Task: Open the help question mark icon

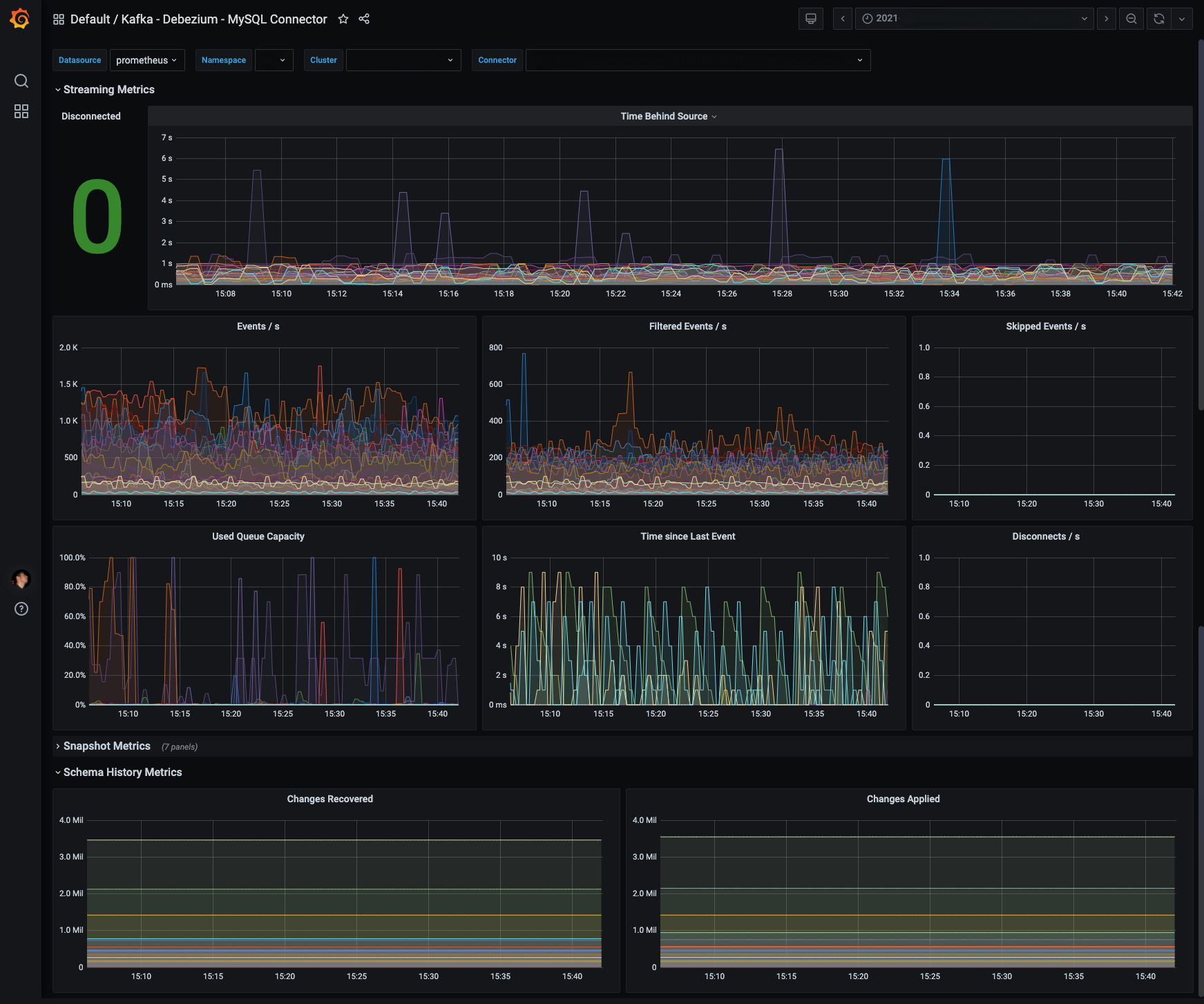Action: [21, 609]
